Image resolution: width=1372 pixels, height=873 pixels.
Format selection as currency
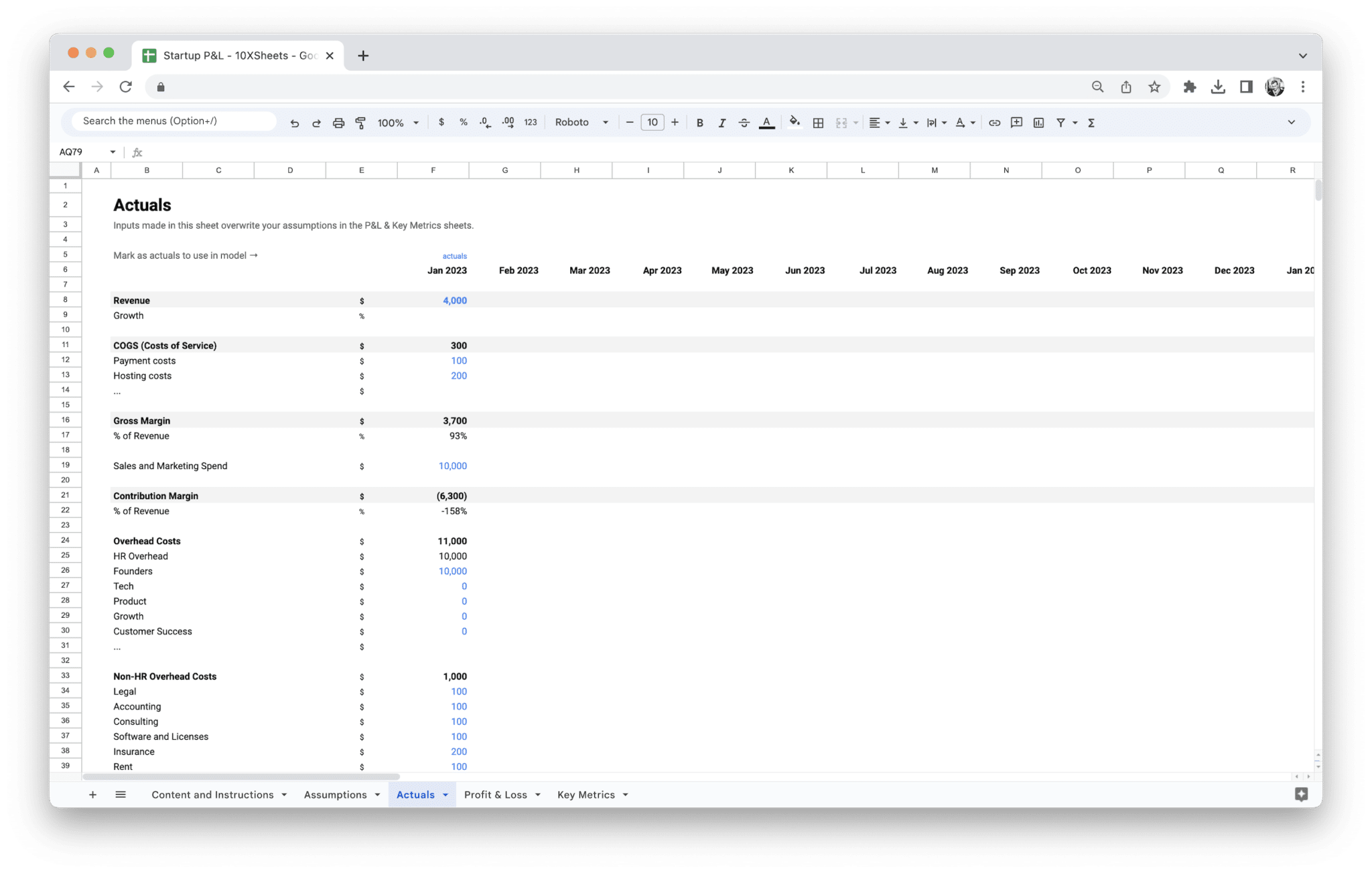point(441,122)
